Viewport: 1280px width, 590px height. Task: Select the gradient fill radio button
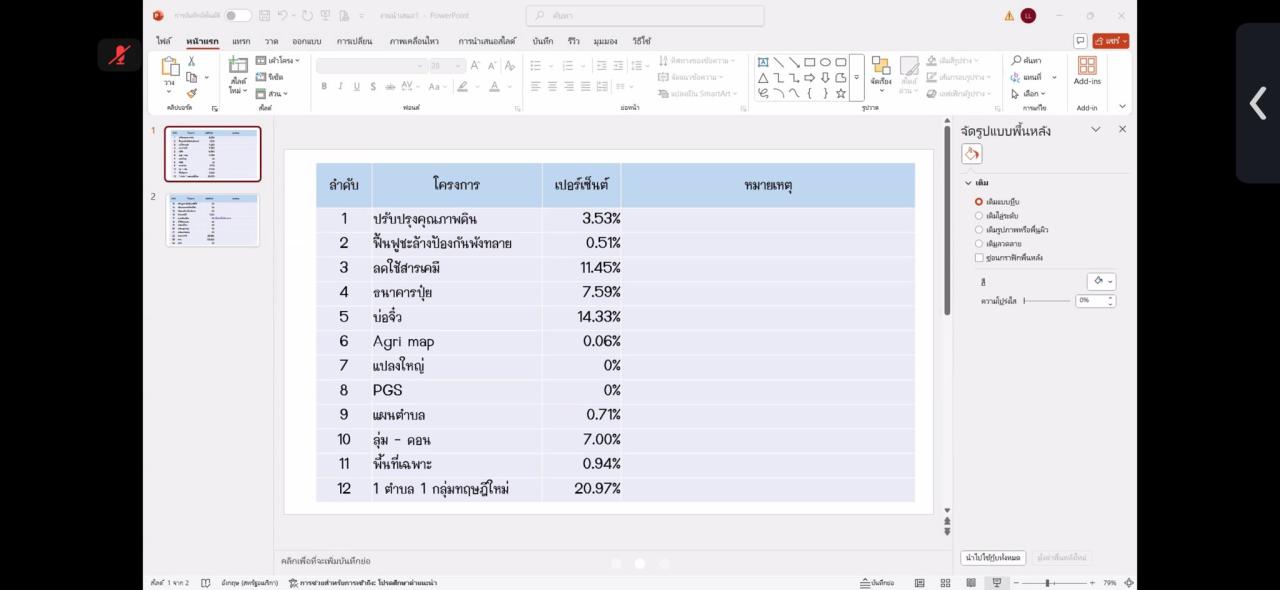tap(979, 215)
